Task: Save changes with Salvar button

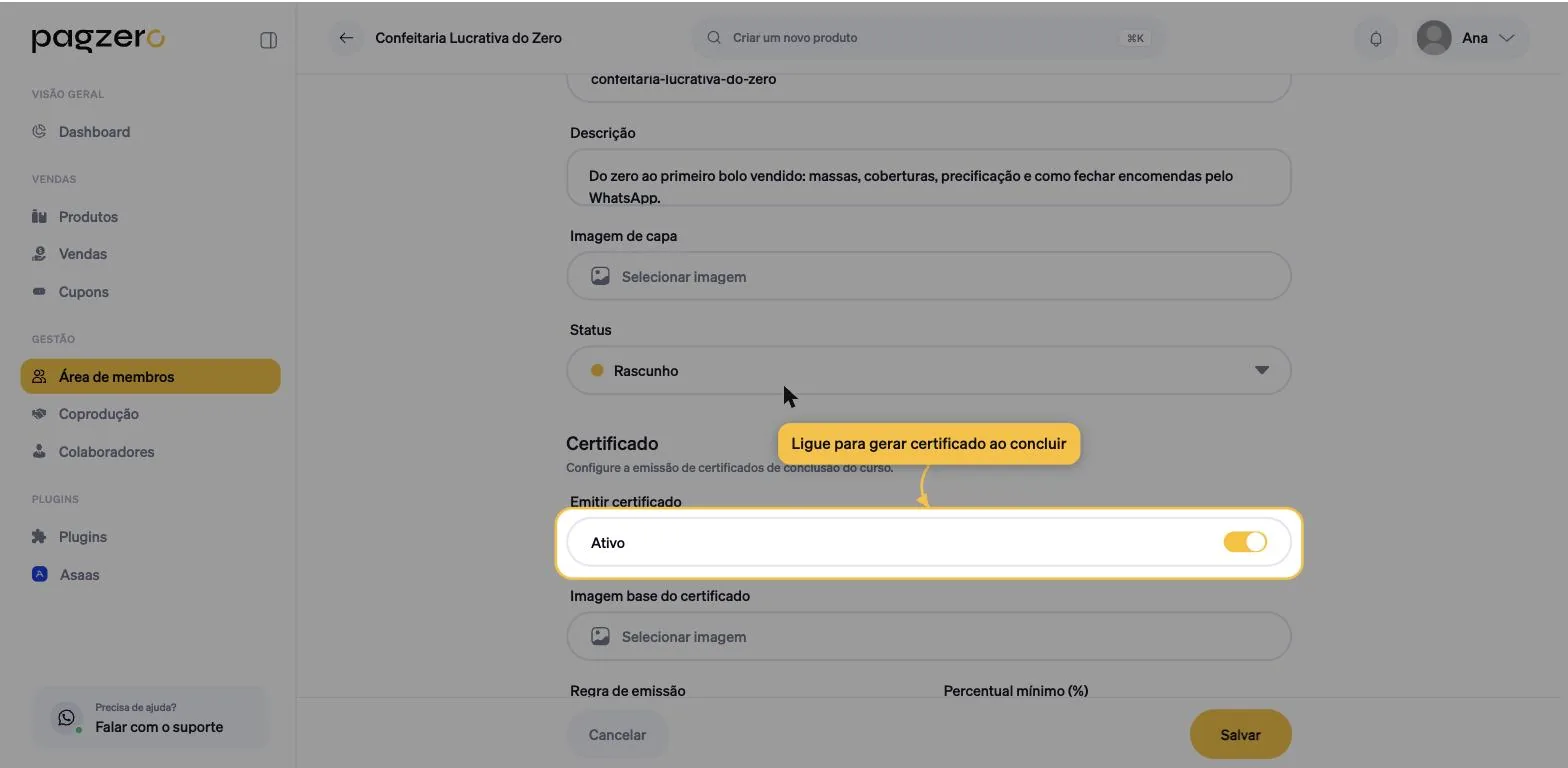Action: [1240, 735]
